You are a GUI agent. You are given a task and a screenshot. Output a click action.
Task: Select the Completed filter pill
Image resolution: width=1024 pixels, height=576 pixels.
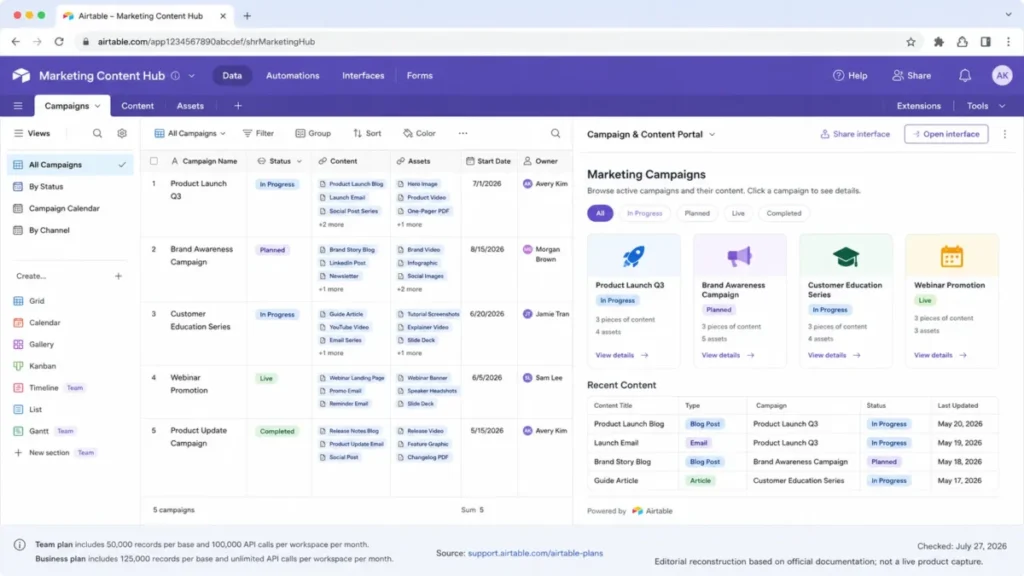(784, 213)
